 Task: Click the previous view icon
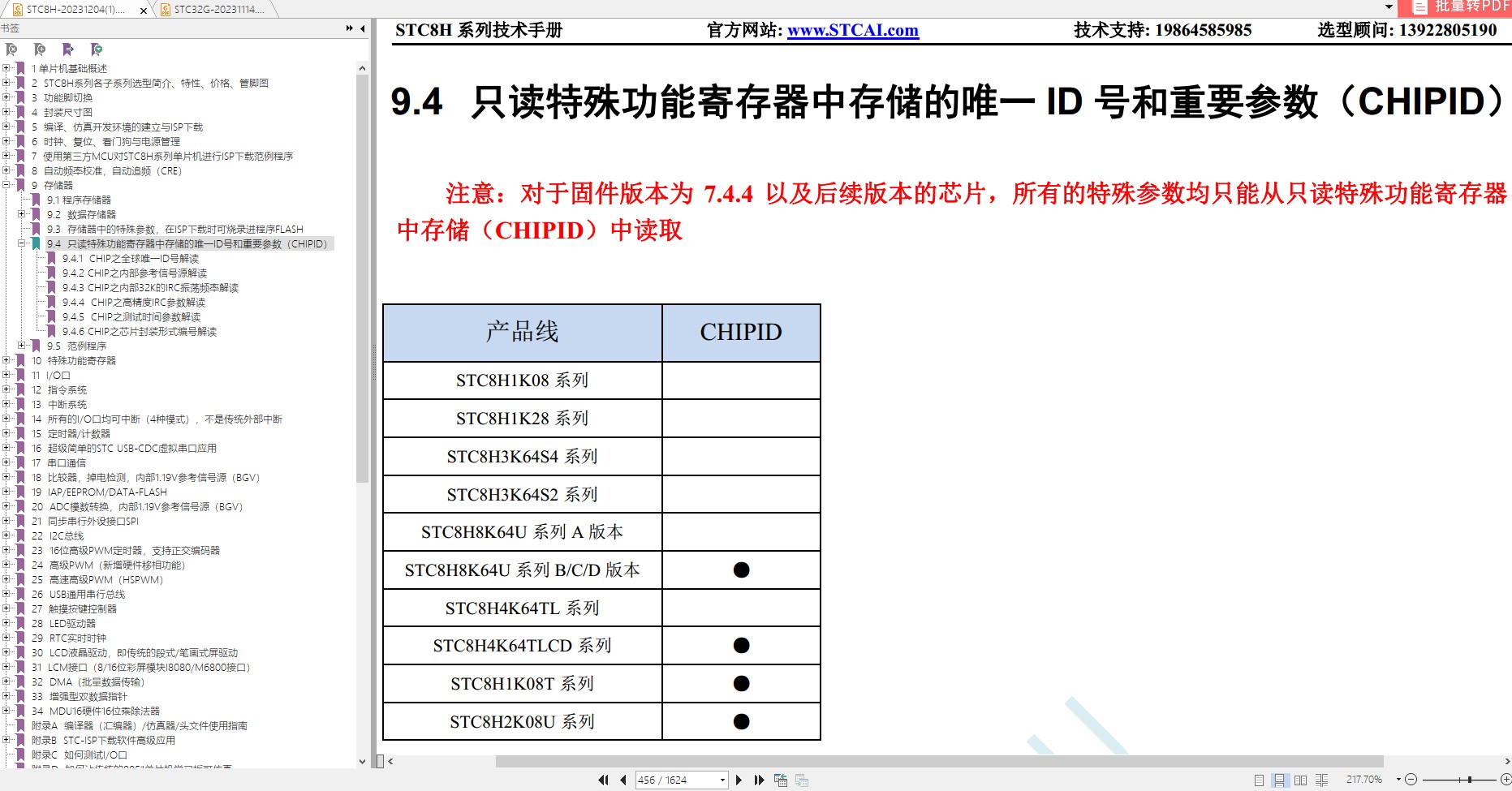[781, 780]
